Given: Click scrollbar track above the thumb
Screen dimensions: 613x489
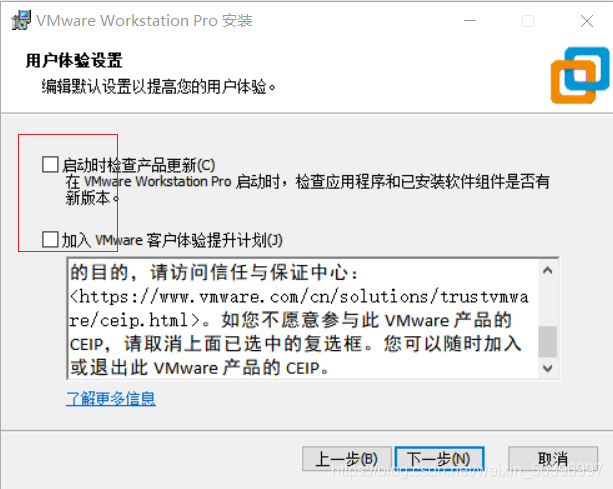Looking at the screenshot, I should pyautogui.click(x=548, y=303).
